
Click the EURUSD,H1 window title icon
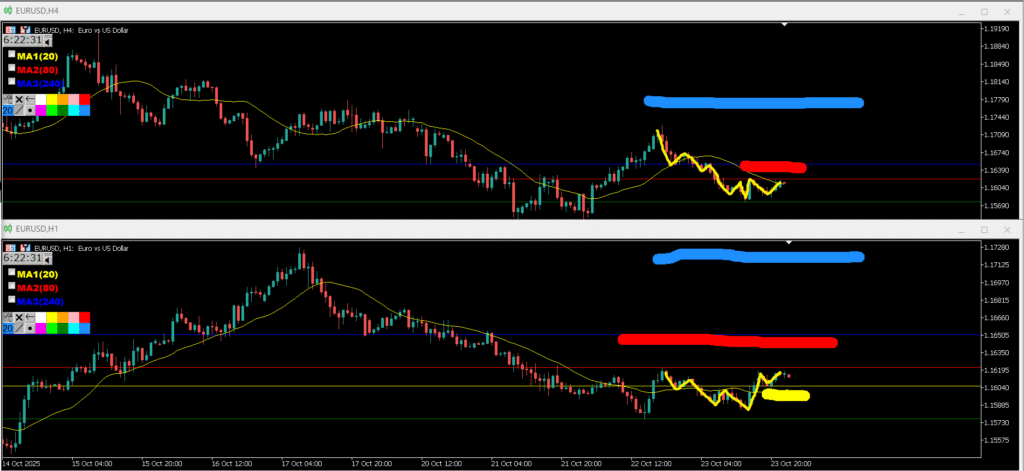[x=8, y=228]
